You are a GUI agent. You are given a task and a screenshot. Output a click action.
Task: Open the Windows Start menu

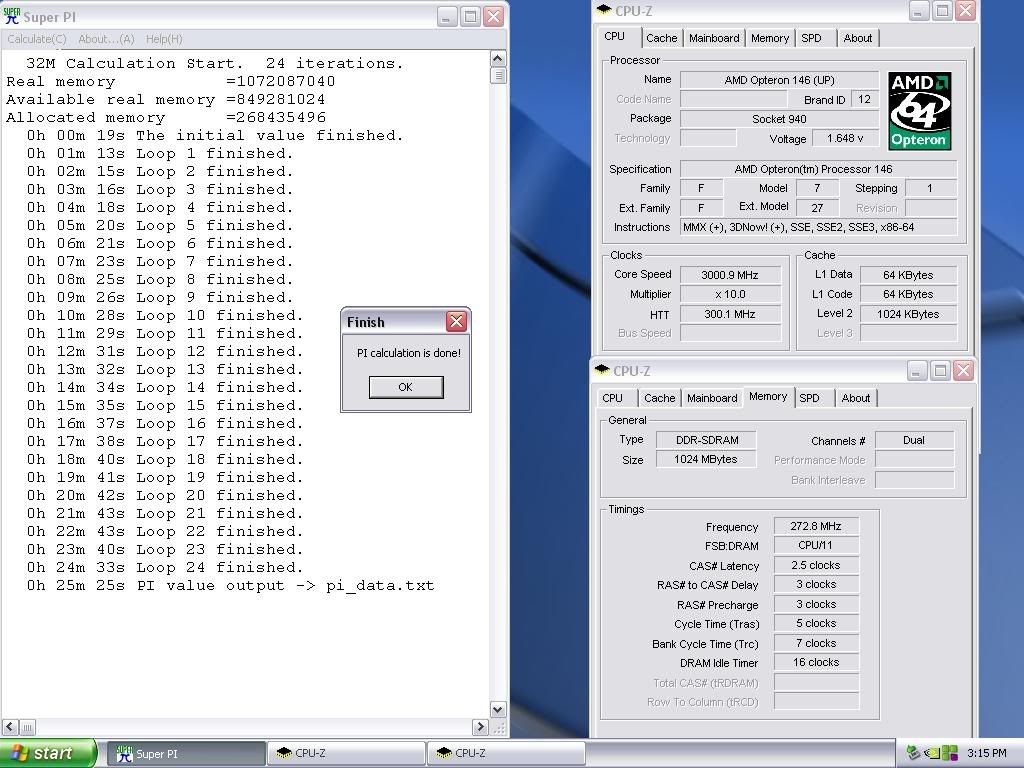coord(48,753)
